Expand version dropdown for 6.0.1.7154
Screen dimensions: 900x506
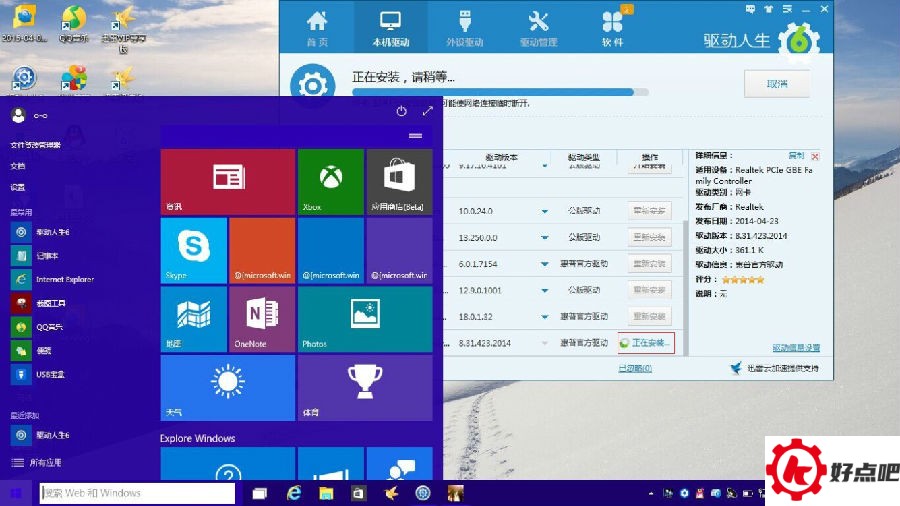pyautogui.click(x=544, y=264)
